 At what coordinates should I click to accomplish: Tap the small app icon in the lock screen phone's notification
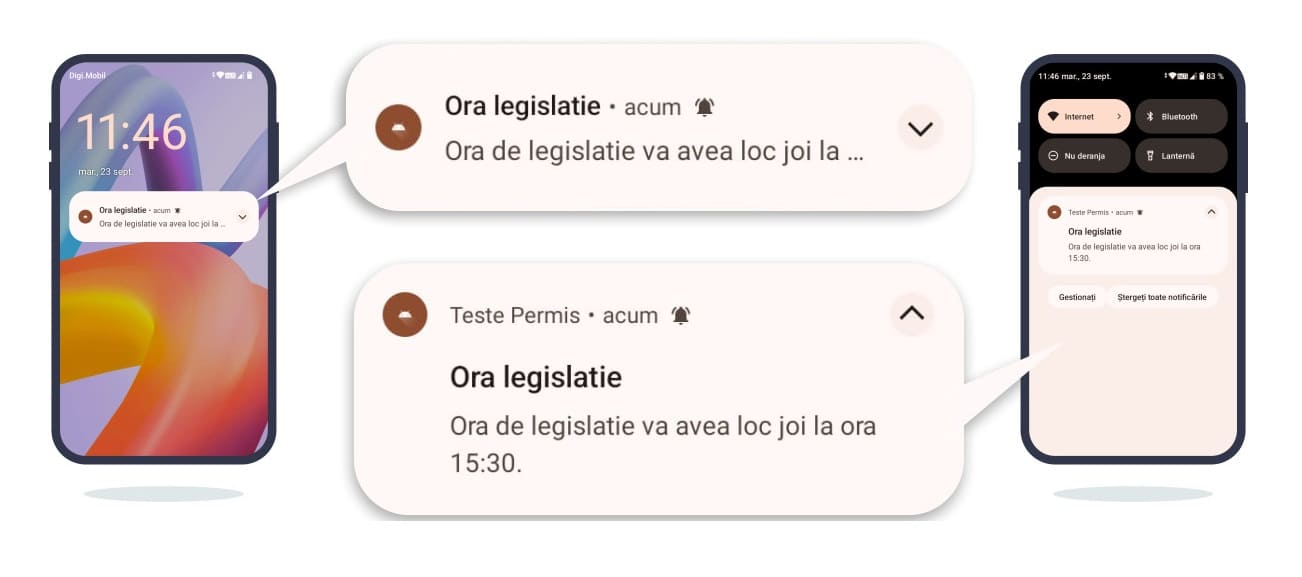coord(85,216)
